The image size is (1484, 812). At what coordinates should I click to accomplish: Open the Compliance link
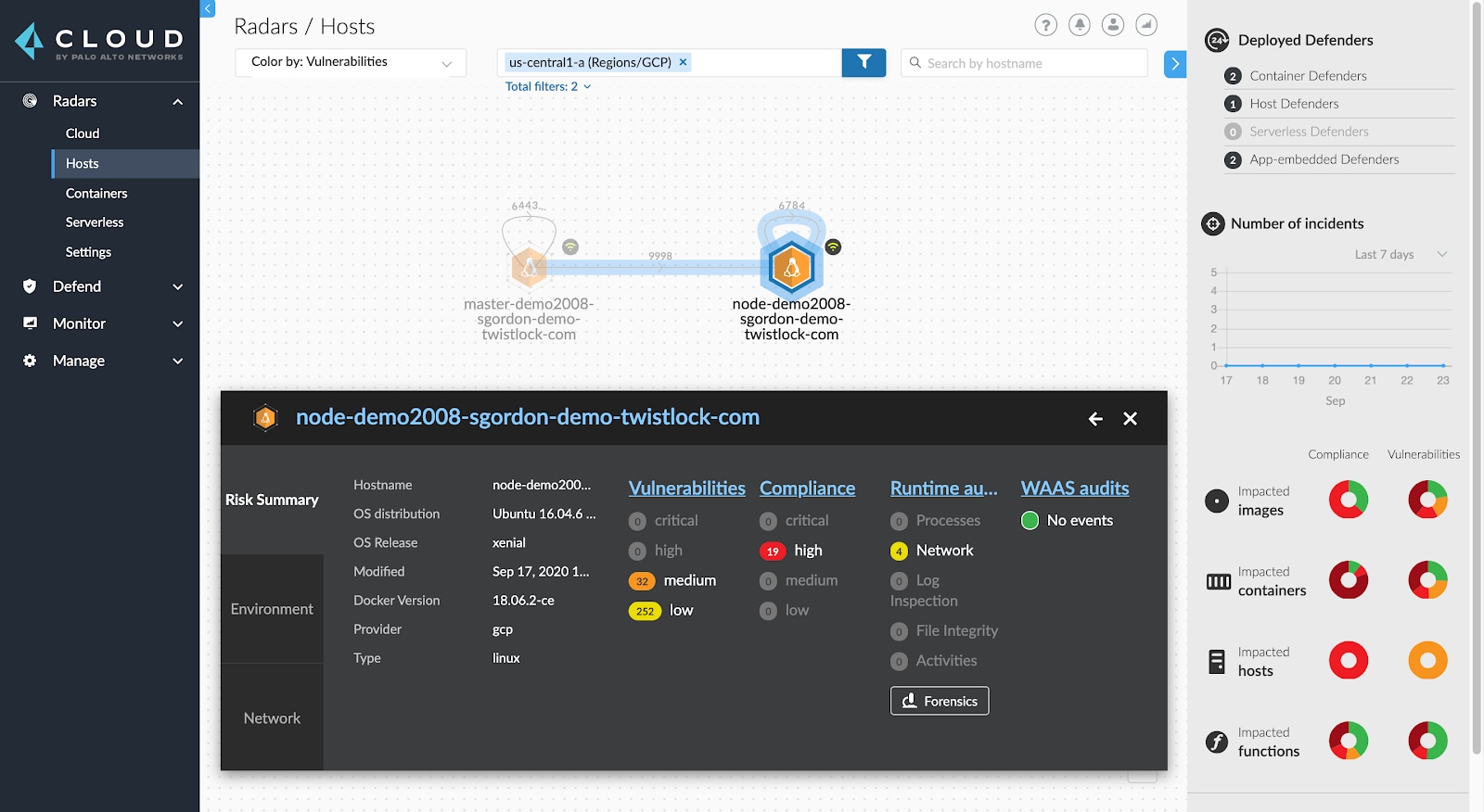point(807,488)
